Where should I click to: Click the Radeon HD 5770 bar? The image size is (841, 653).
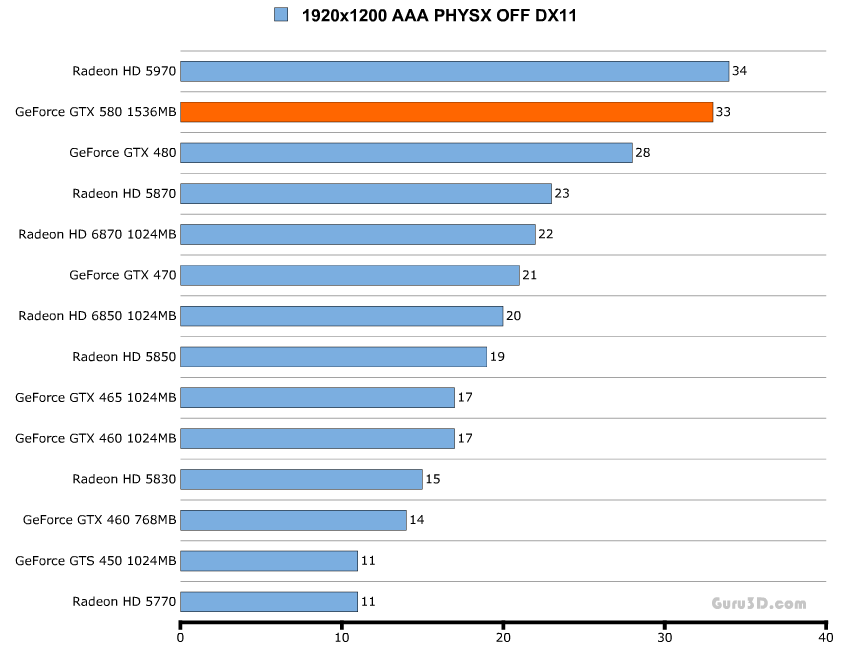point(269,602)
